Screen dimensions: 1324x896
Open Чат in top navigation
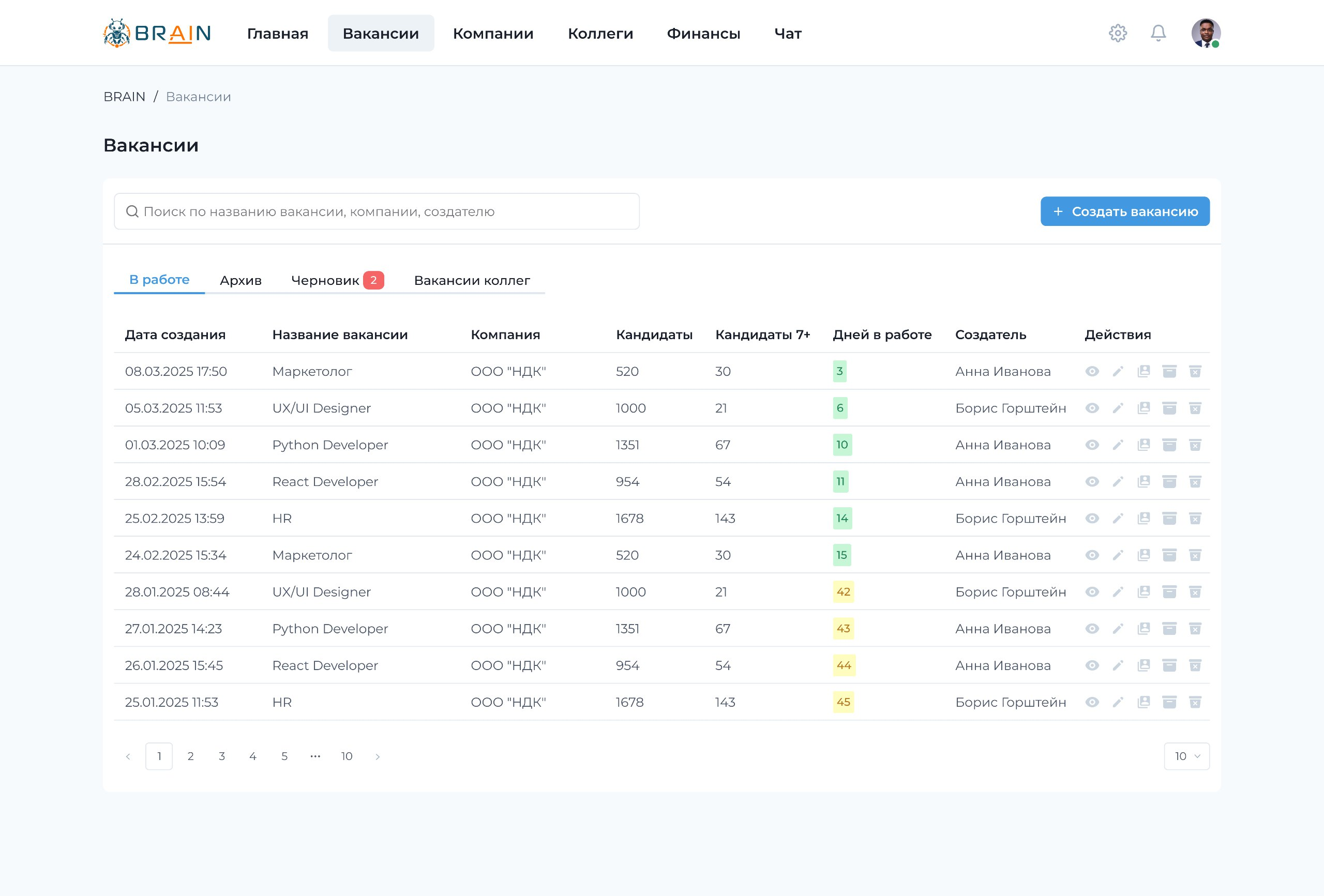click(x=787, y=34)
